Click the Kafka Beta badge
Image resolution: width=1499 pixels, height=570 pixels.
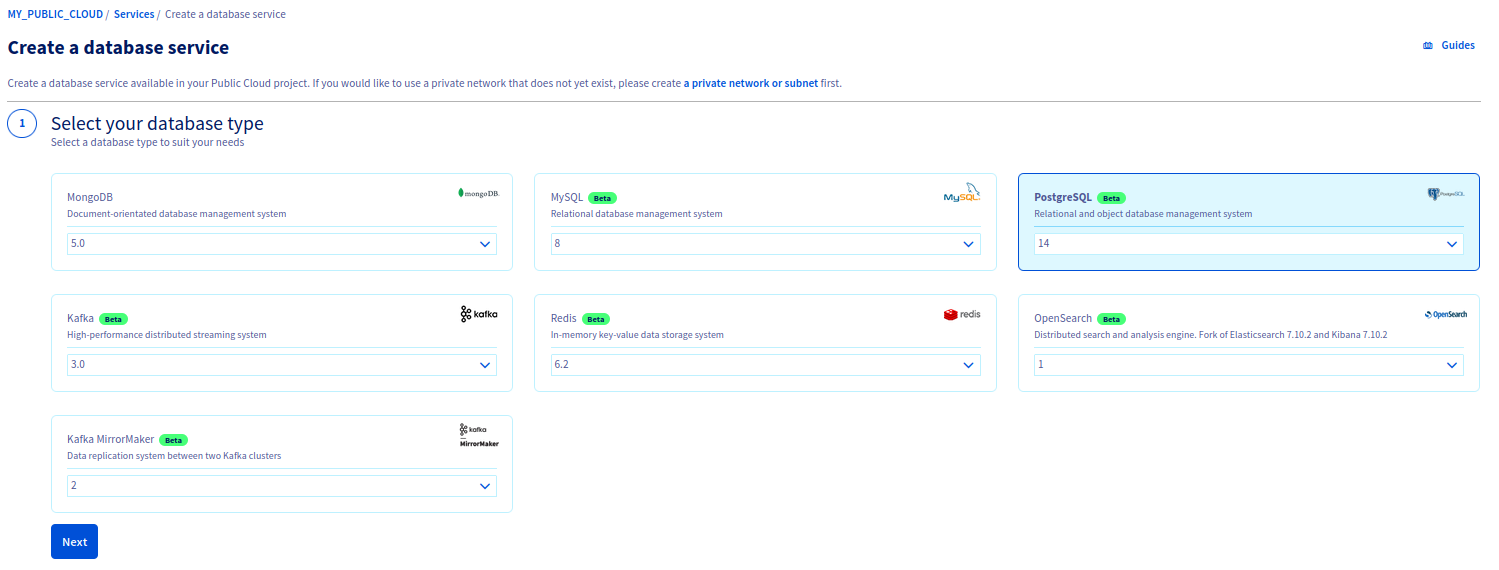tap(113, 319)
